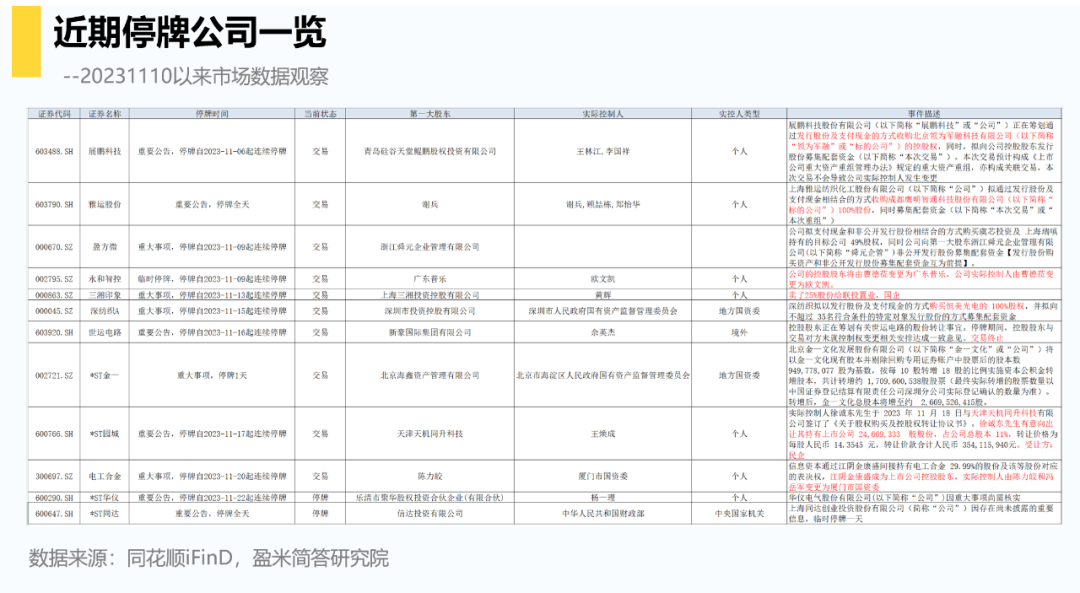Click shareholder 新豪国际集团有限公司

(x=430, y=332)
